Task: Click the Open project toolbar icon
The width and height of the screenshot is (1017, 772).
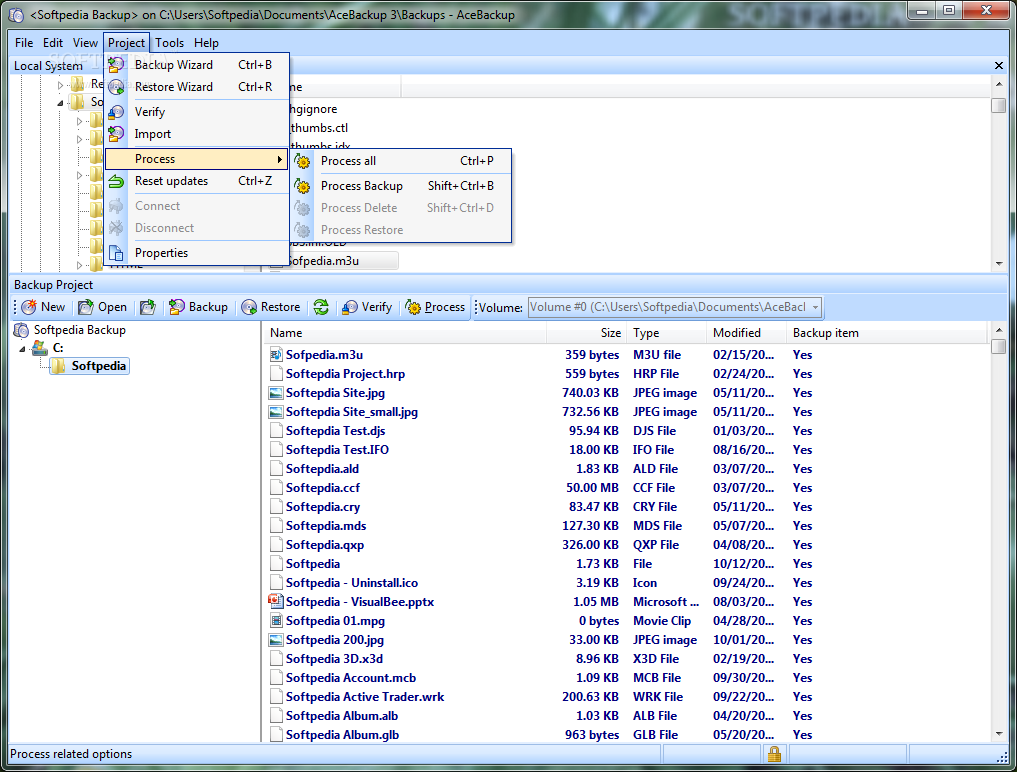Action: point(86,307)
